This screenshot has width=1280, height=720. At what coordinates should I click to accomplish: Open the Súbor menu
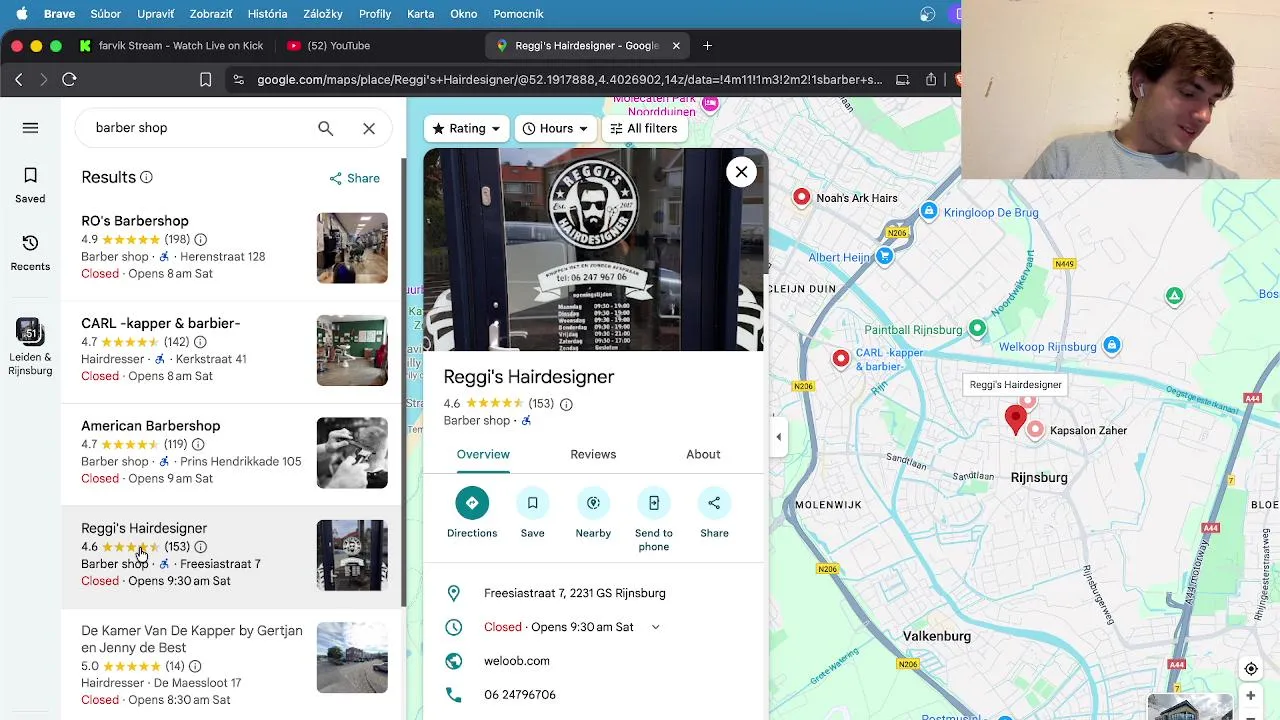(x=105, y=14)
